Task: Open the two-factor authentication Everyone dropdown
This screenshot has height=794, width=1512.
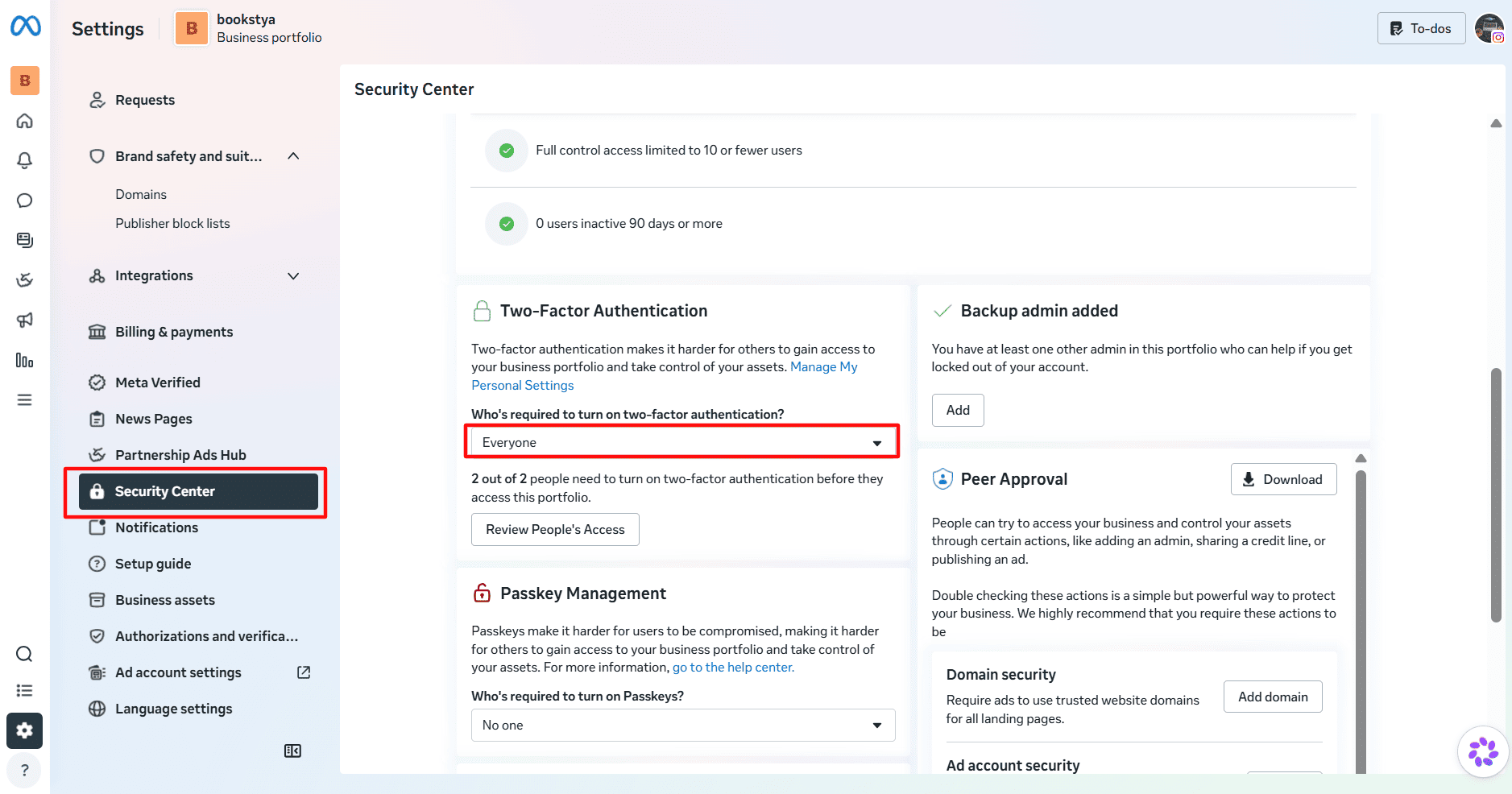Action: pos(682,442)
